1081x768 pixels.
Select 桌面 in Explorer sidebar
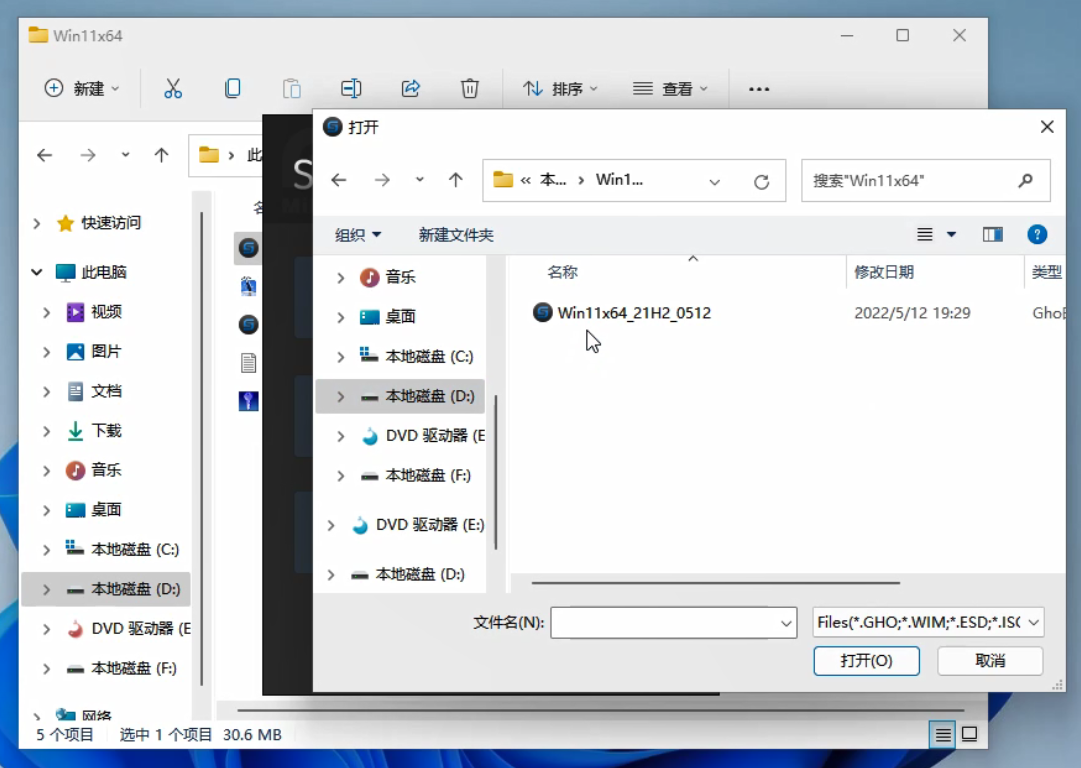tap(106, 509)
